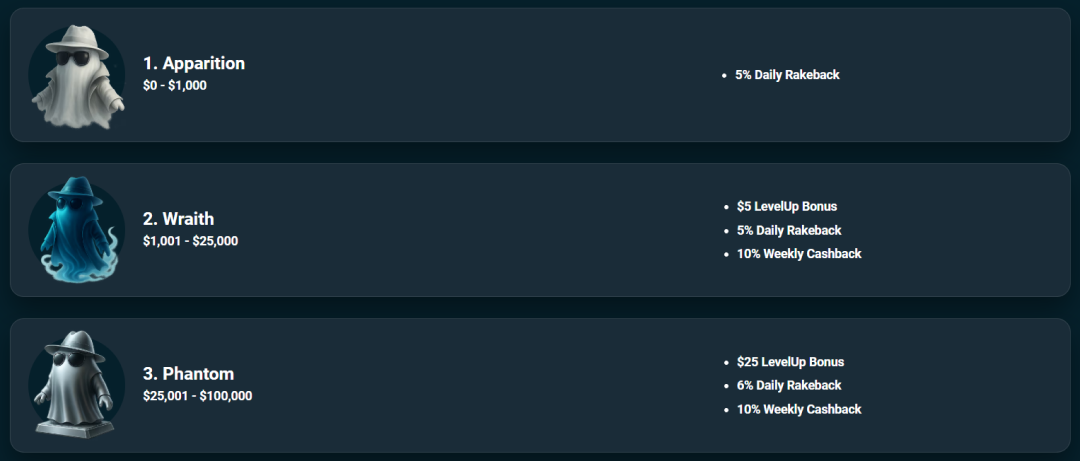
Task: Click the $5 LevelUp Bonus item
Action: tap(786, 207)
